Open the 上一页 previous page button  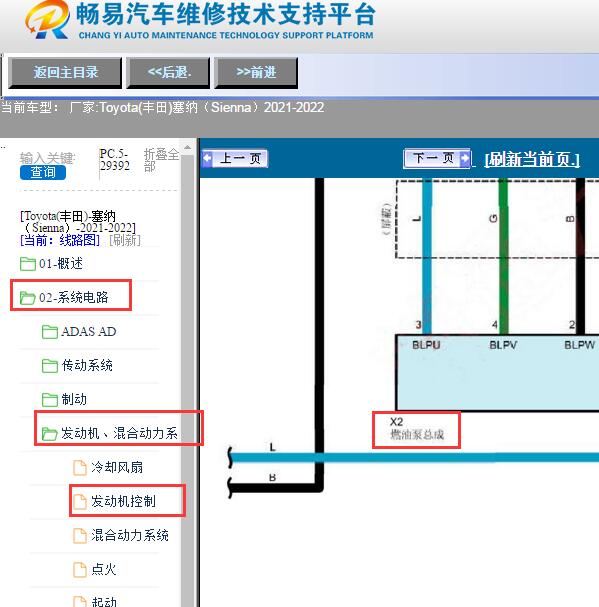235,158
